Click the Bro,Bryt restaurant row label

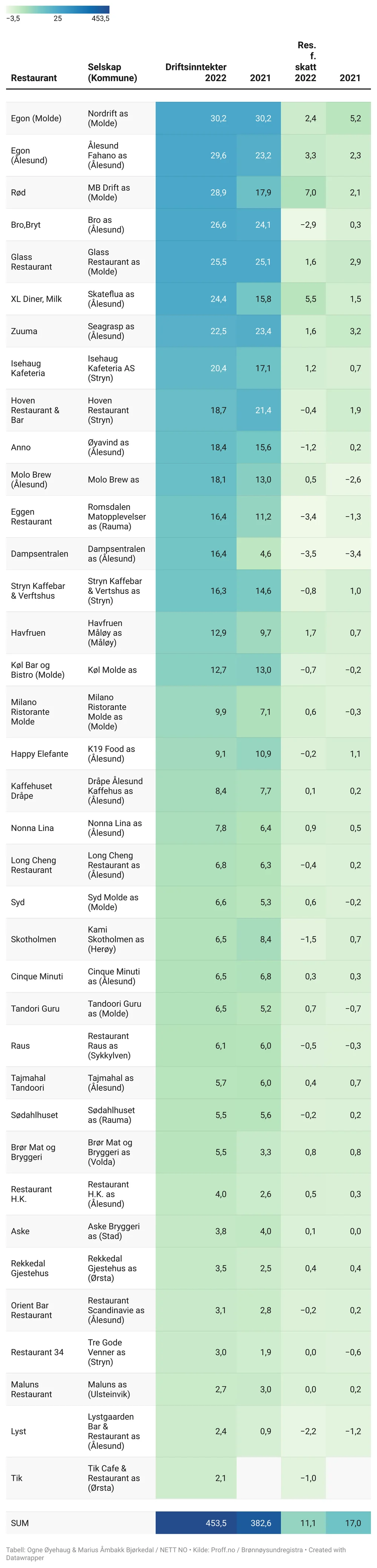[26, 225]
